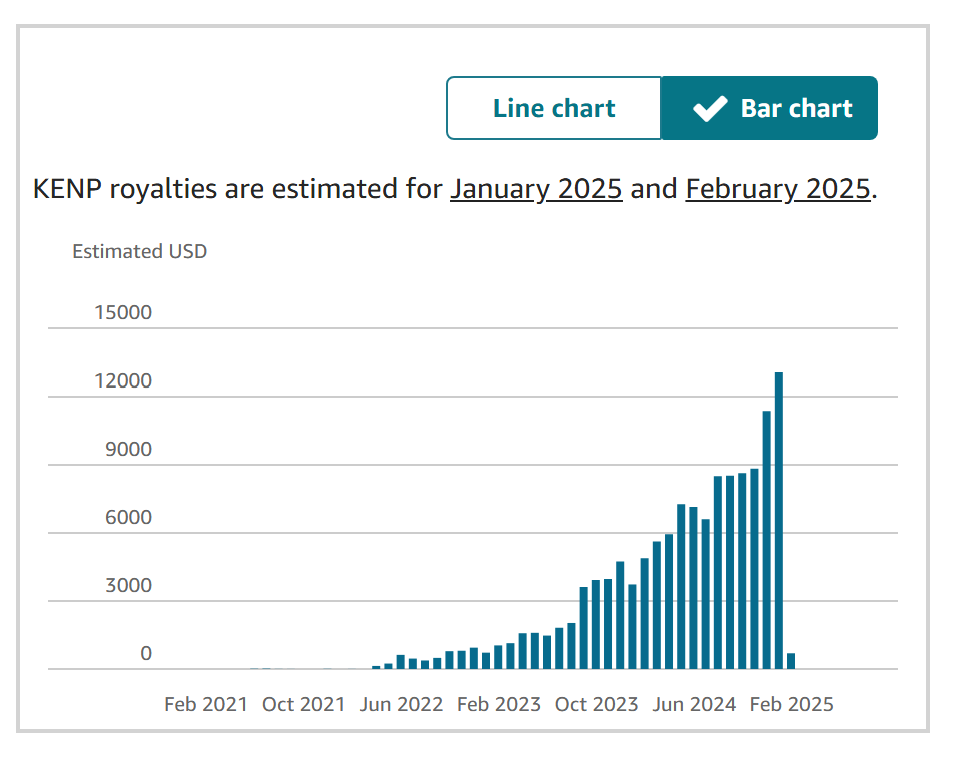The image size is (956, 770).
Task: Click the 6000 y-axis value
Action: point(128,517)
